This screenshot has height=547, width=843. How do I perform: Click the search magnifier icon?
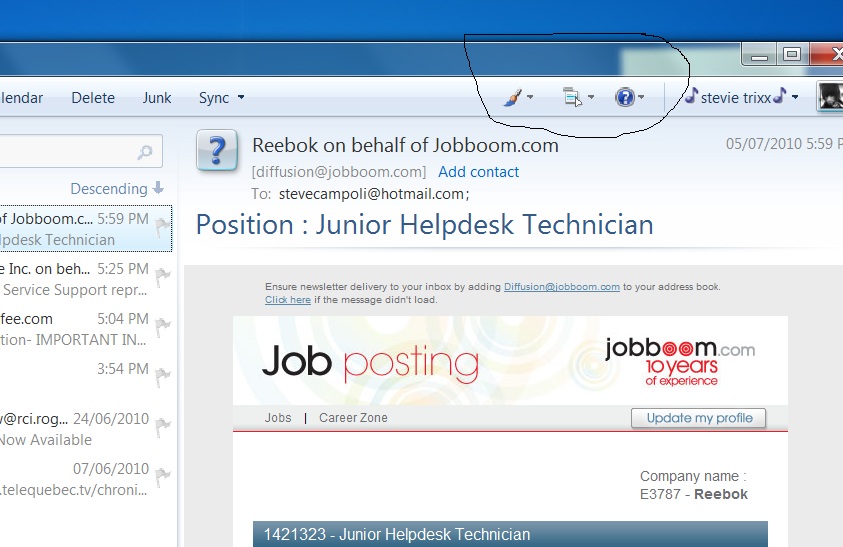tap(145, 152)
